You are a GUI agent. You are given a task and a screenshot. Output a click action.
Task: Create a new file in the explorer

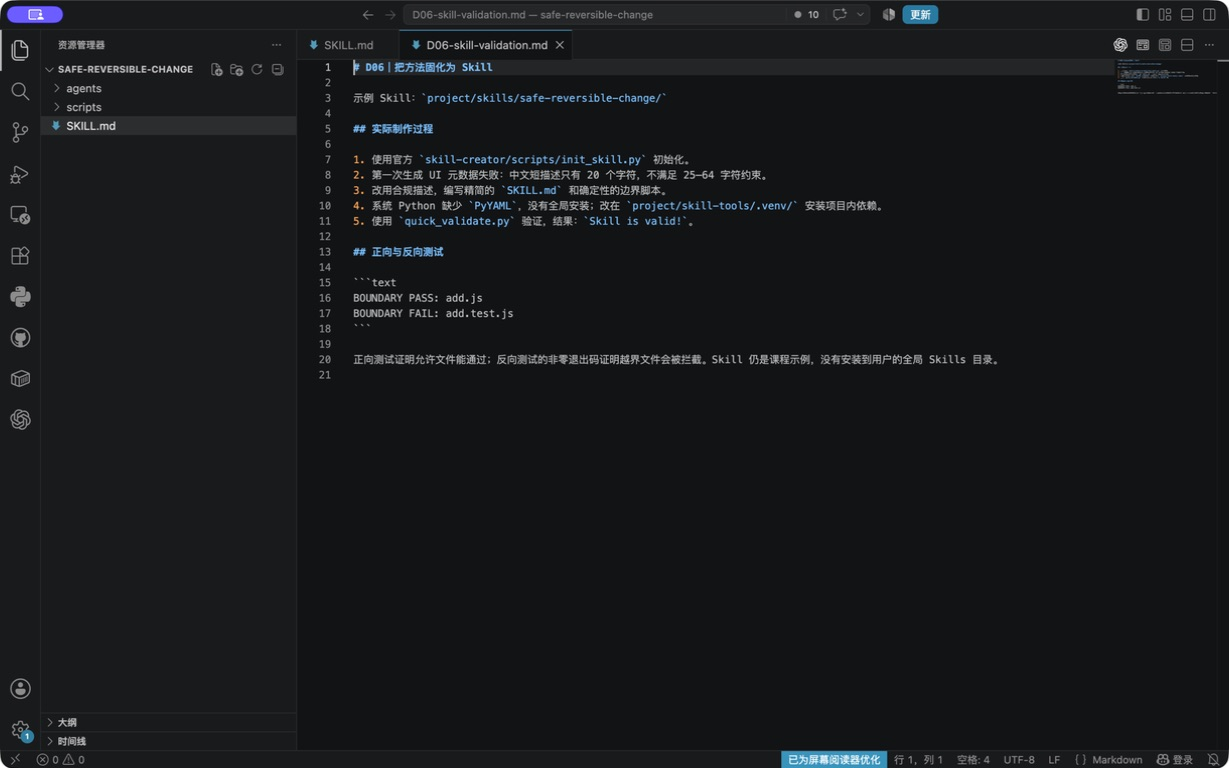pyautogui.click(x=216, y=70)
